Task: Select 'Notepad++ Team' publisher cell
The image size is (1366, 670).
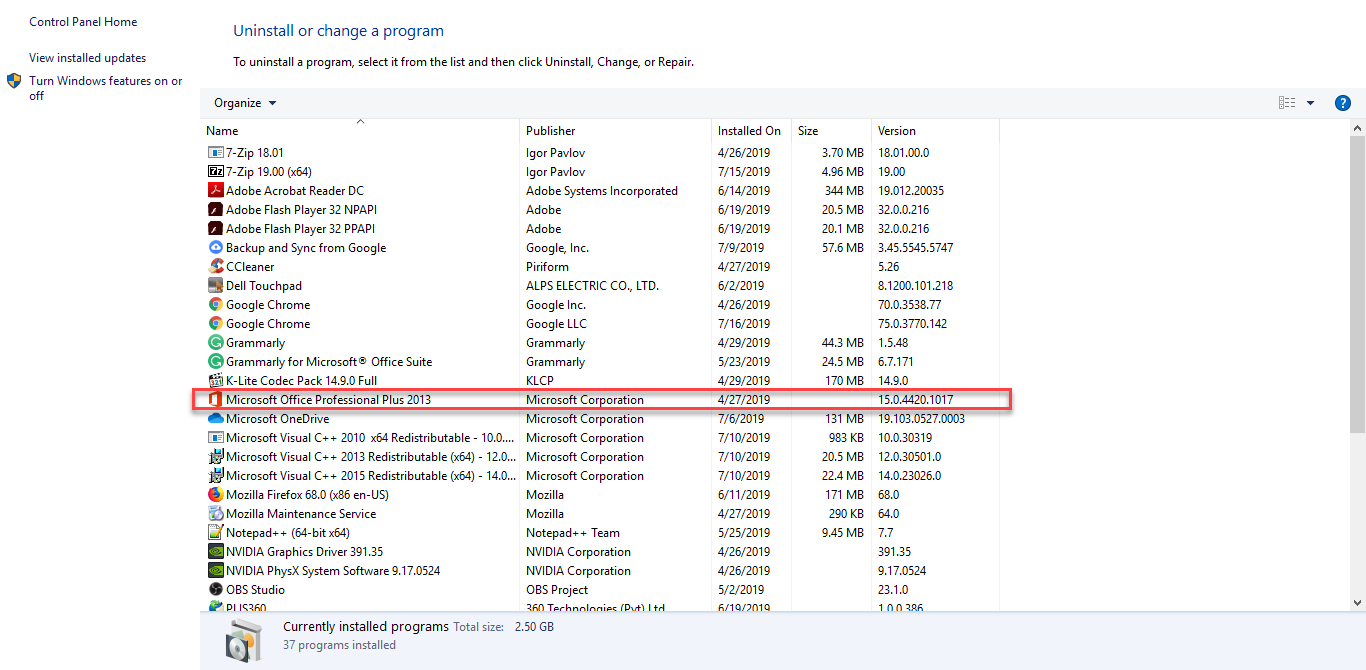Action: (x=573, y=533)
